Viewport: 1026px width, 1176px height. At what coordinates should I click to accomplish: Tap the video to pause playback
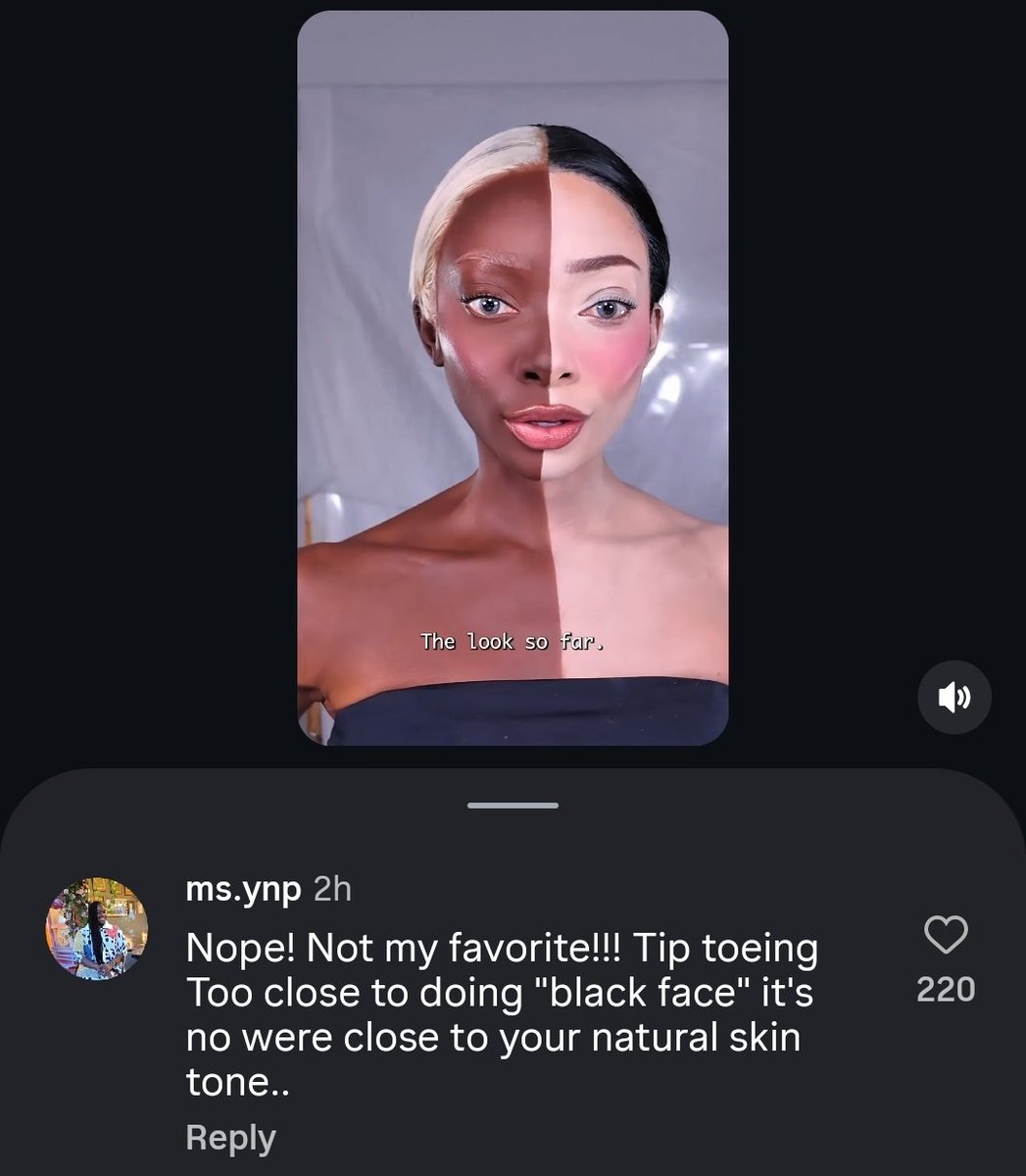513,377
